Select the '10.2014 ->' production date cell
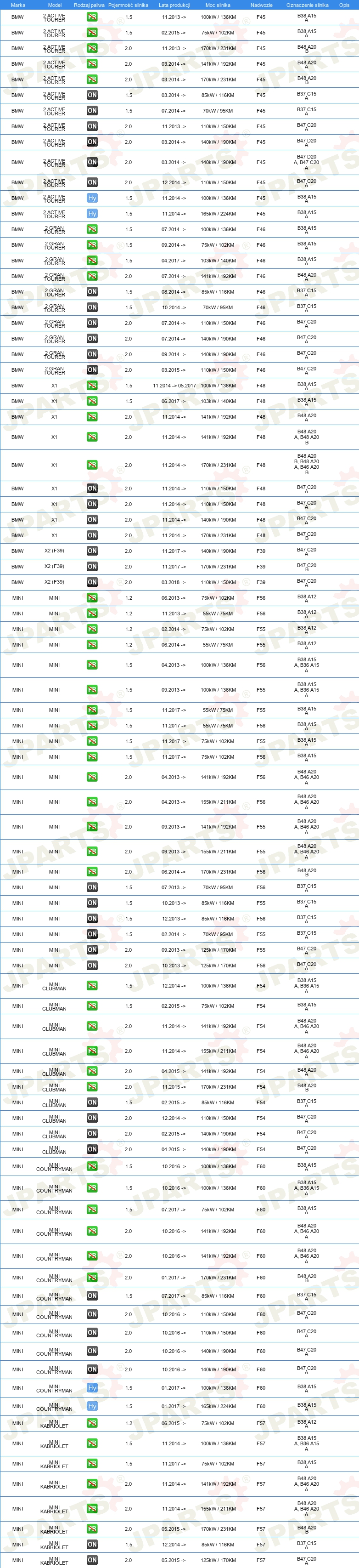This screenshot has width=359, height=1568. (174, 307)
